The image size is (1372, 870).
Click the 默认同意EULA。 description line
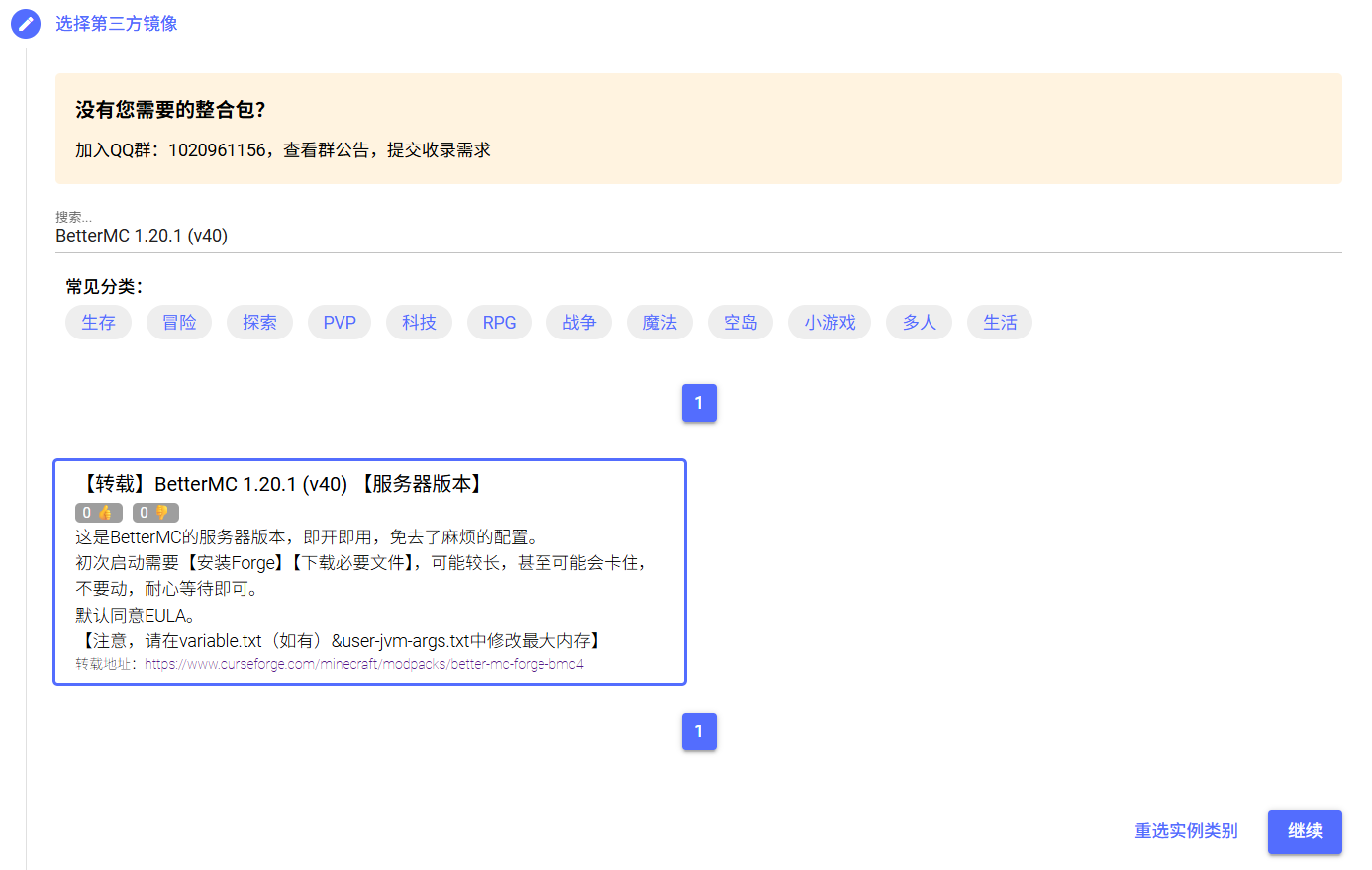(136, 616)
